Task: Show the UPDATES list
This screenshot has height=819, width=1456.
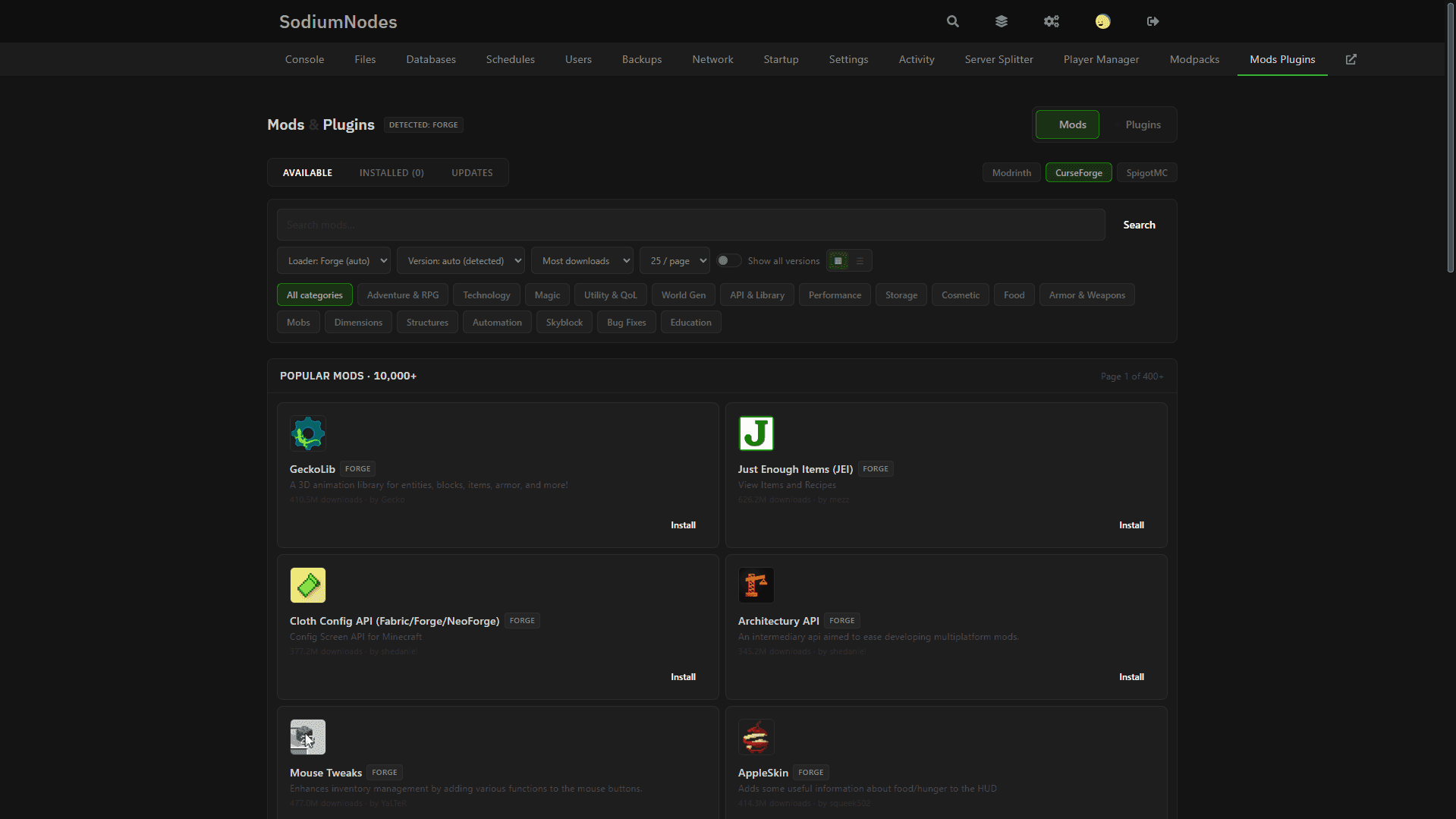Action: click(x=472, y=173)
